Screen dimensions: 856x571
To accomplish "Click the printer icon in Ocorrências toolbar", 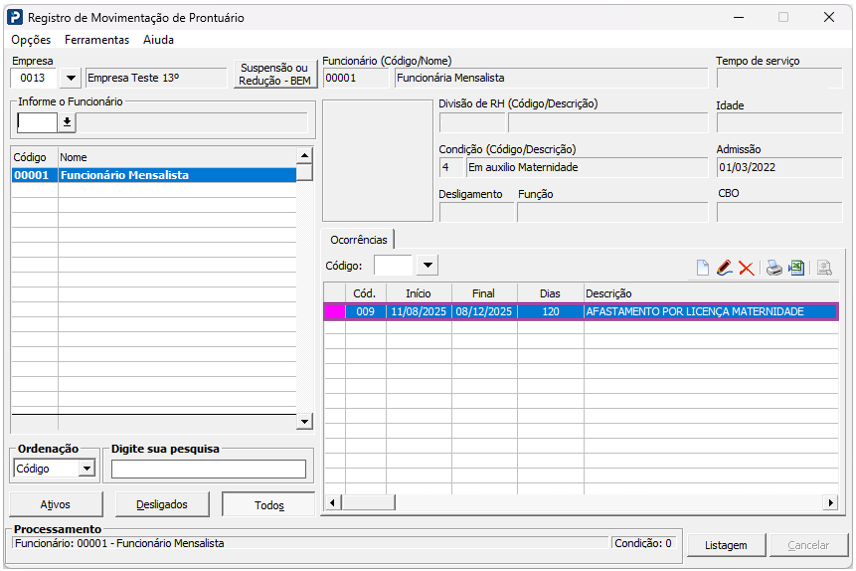I will pyautogui.click(x=774, y=267).
